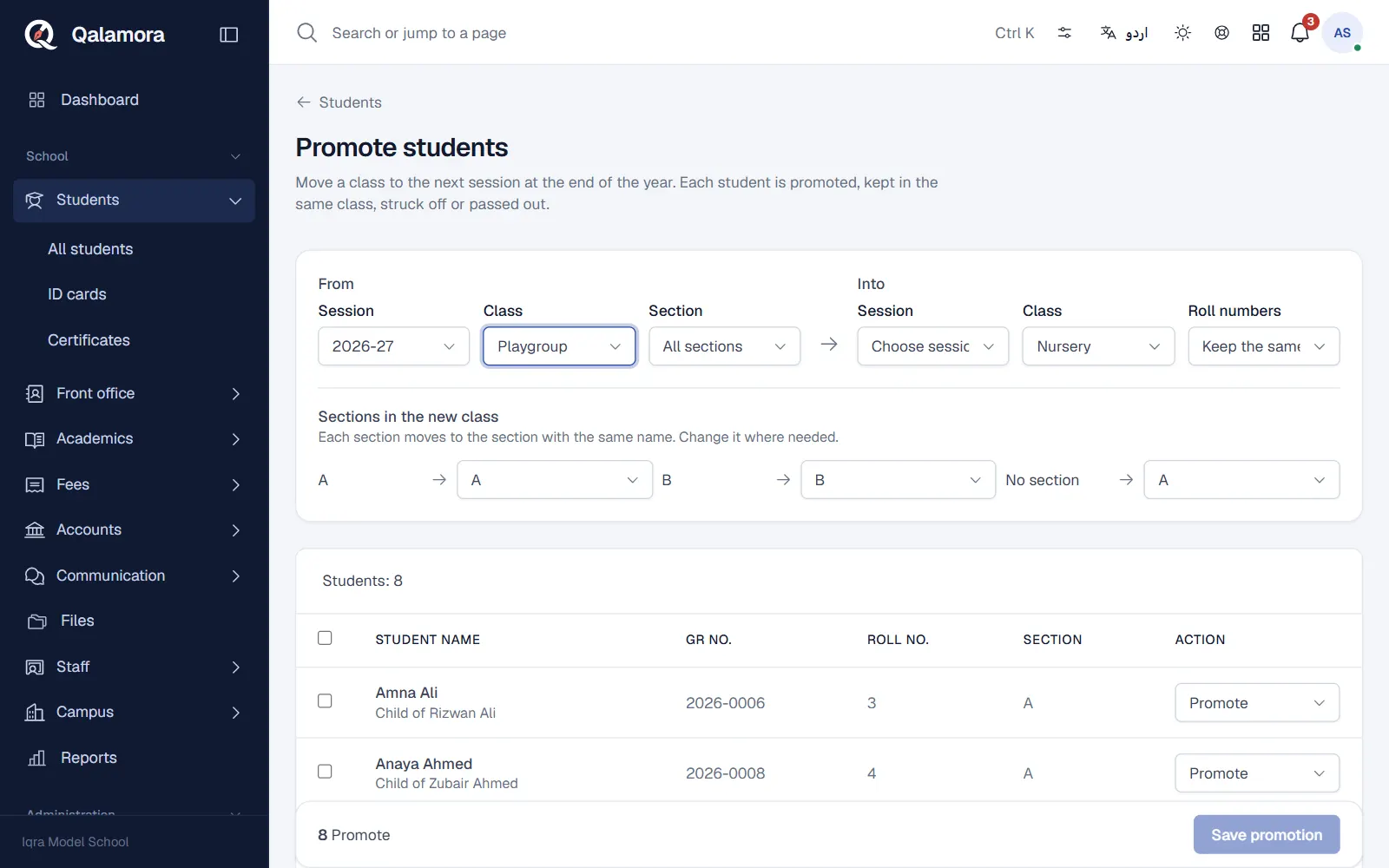Tick the select-all students checkbox
Viewport: 1389px width, 868px height.
coord(325,638)
